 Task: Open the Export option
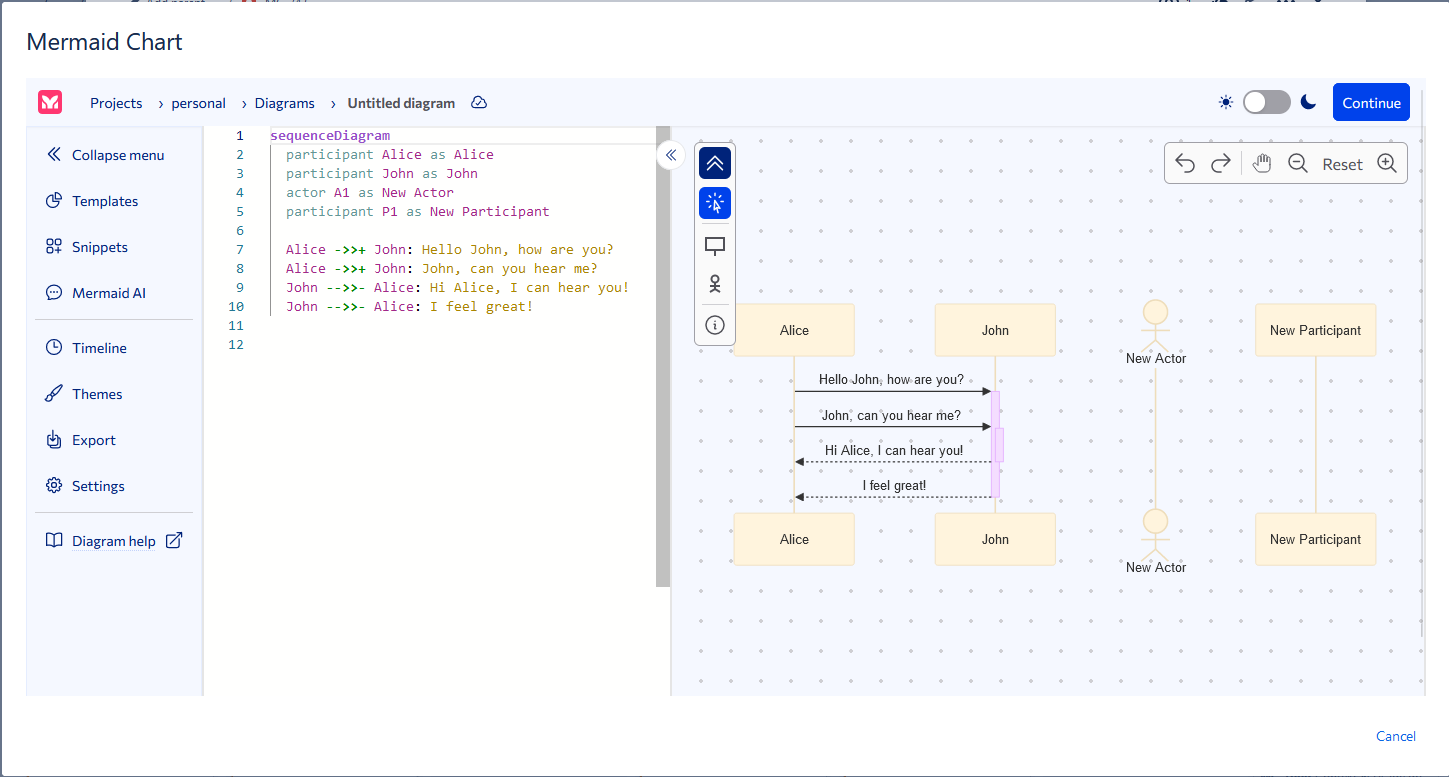pyautogui.click(x=80, y=440)
